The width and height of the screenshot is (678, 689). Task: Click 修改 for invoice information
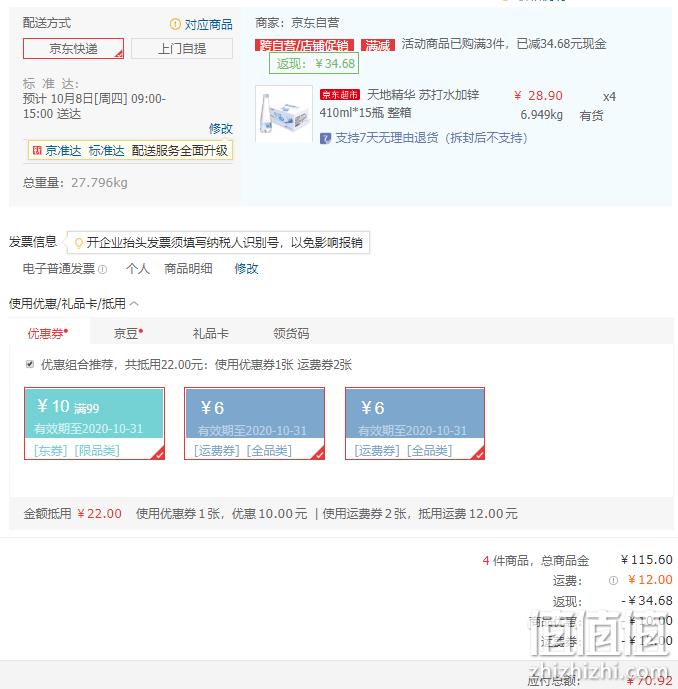pyautogui.click(x=246, y=268)
